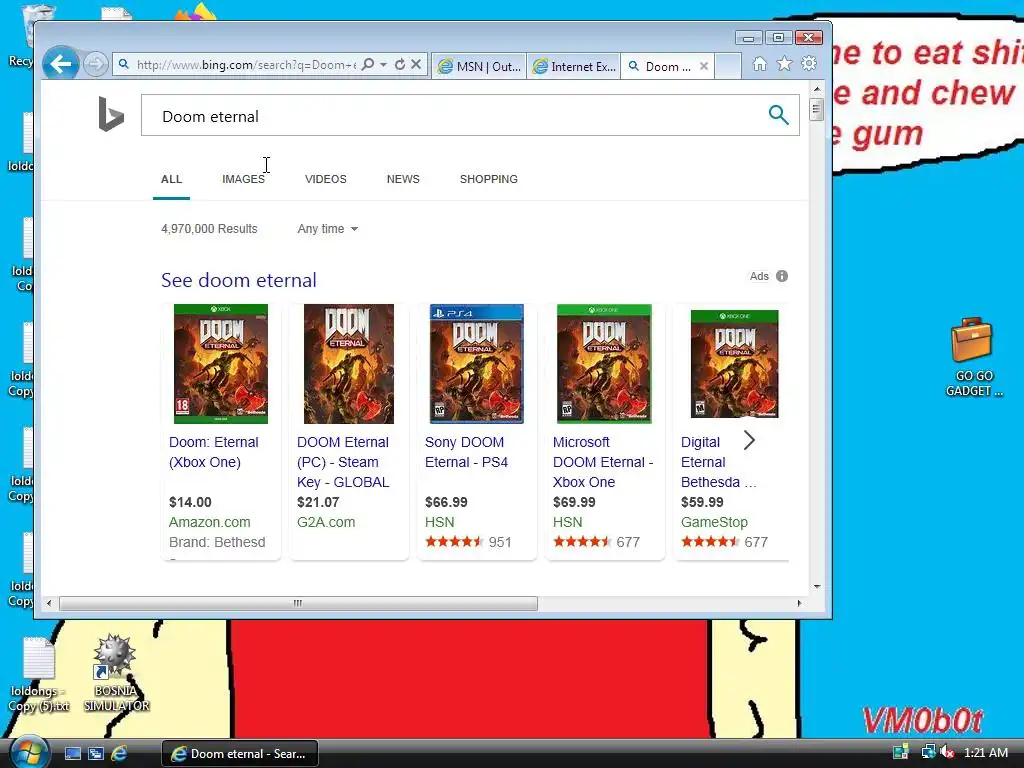Click the network tray icon
This screenshot has width=1024, height=768.
pyautogui.click(x=928, y=752)
